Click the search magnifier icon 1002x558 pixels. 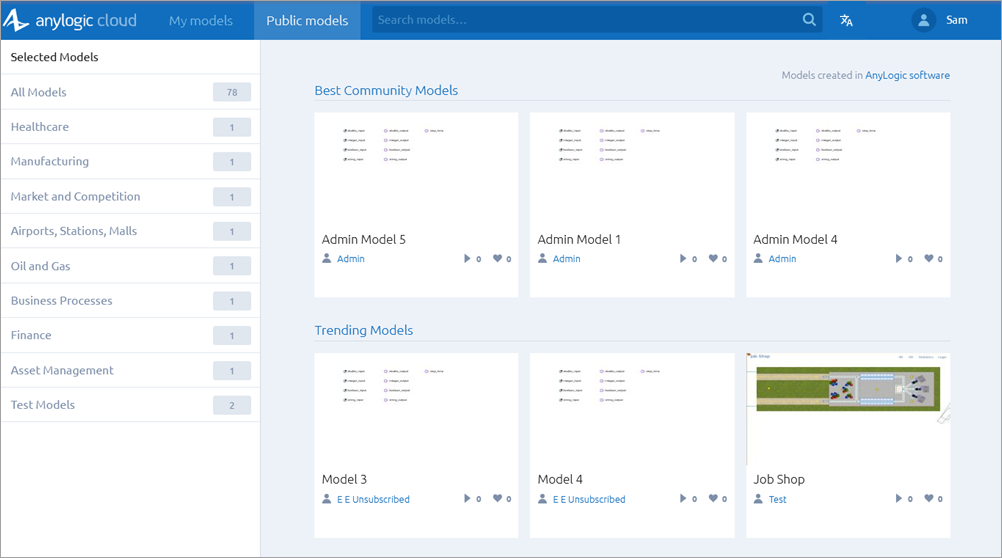point(809,20)
